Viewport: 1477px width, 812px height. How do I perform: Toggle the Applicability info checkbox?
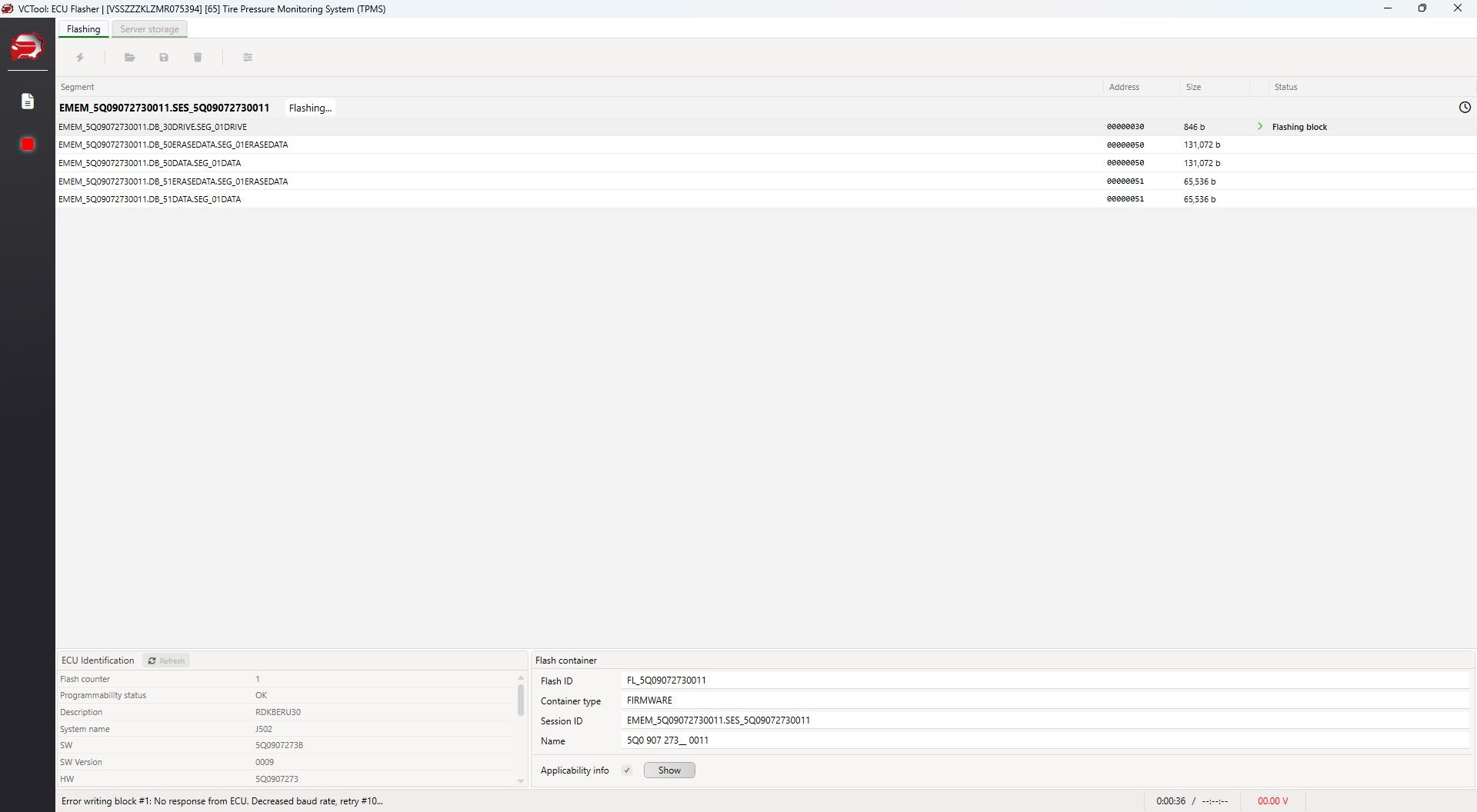click(x=627, y=770)
